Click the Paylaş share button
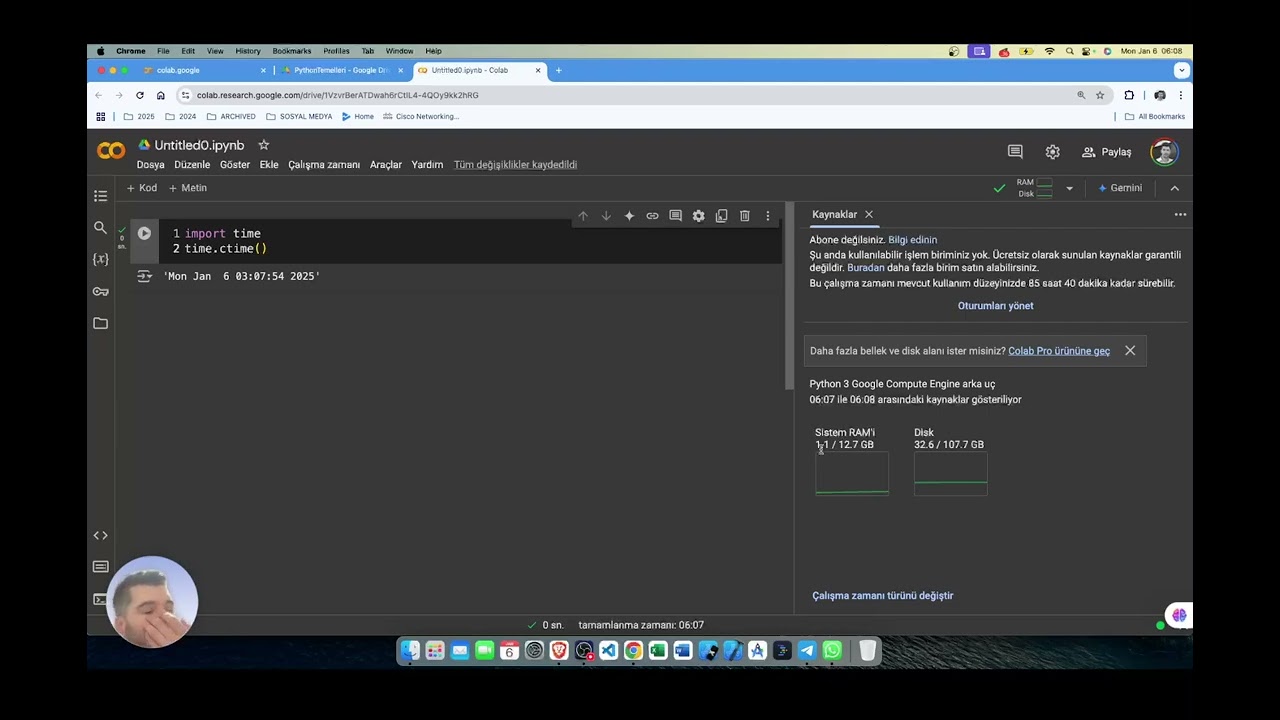Viewport: 1280px width, 720px height. [1106, 152]
